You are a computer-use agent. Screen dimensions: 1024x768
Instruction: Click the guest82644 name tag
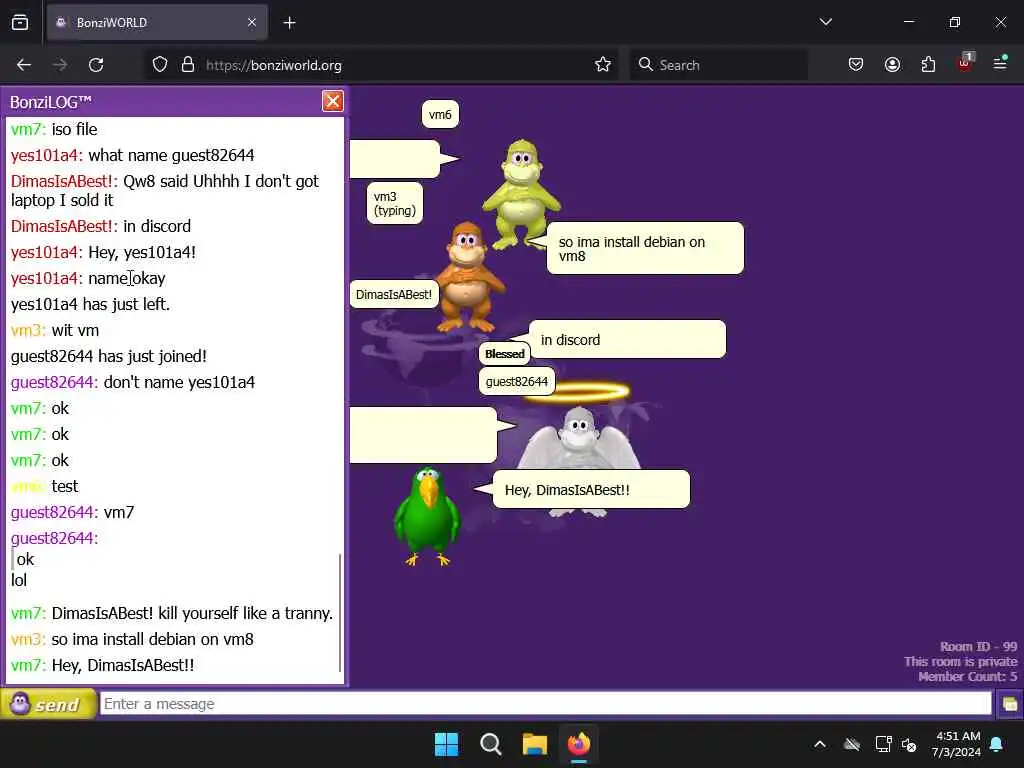(517, 381)
